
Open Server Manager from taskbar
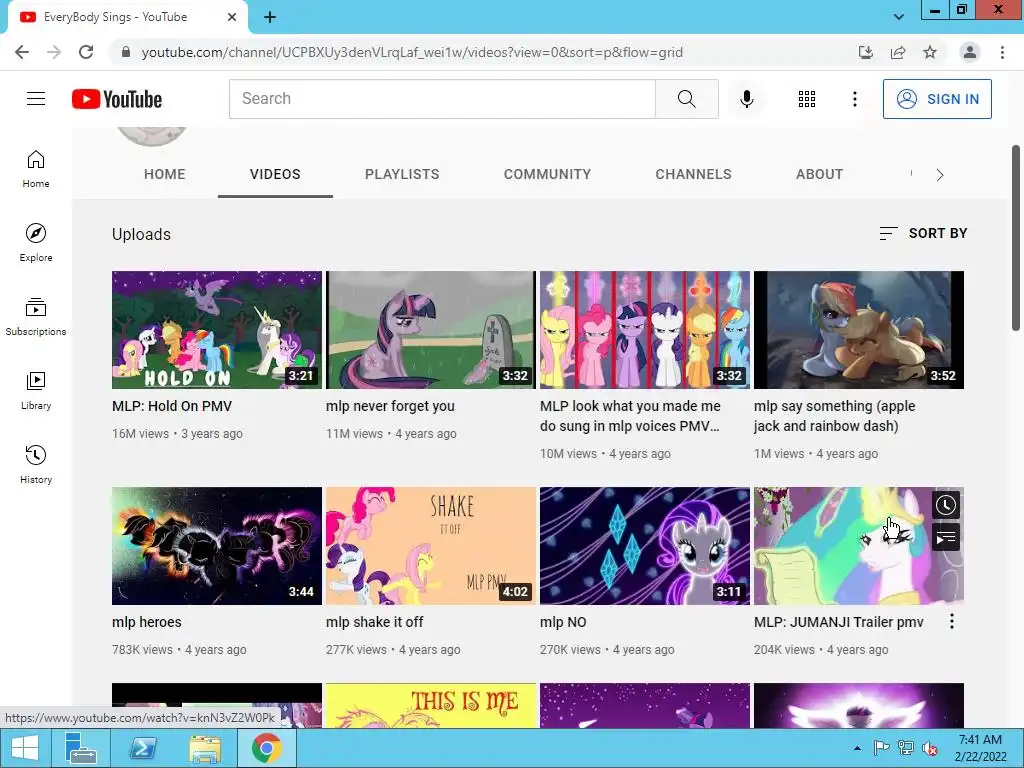point(81,748)
